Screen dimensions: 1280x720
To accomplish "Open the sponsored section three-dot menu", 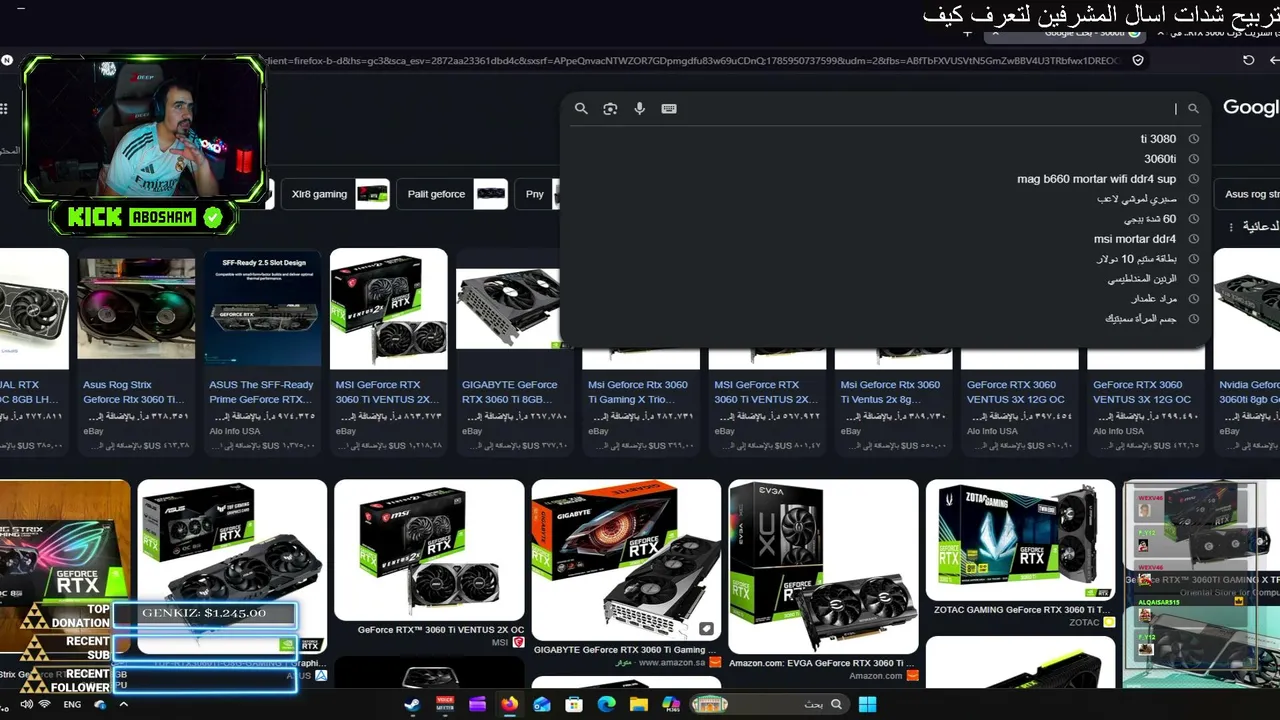I will tap(1232, 226).
